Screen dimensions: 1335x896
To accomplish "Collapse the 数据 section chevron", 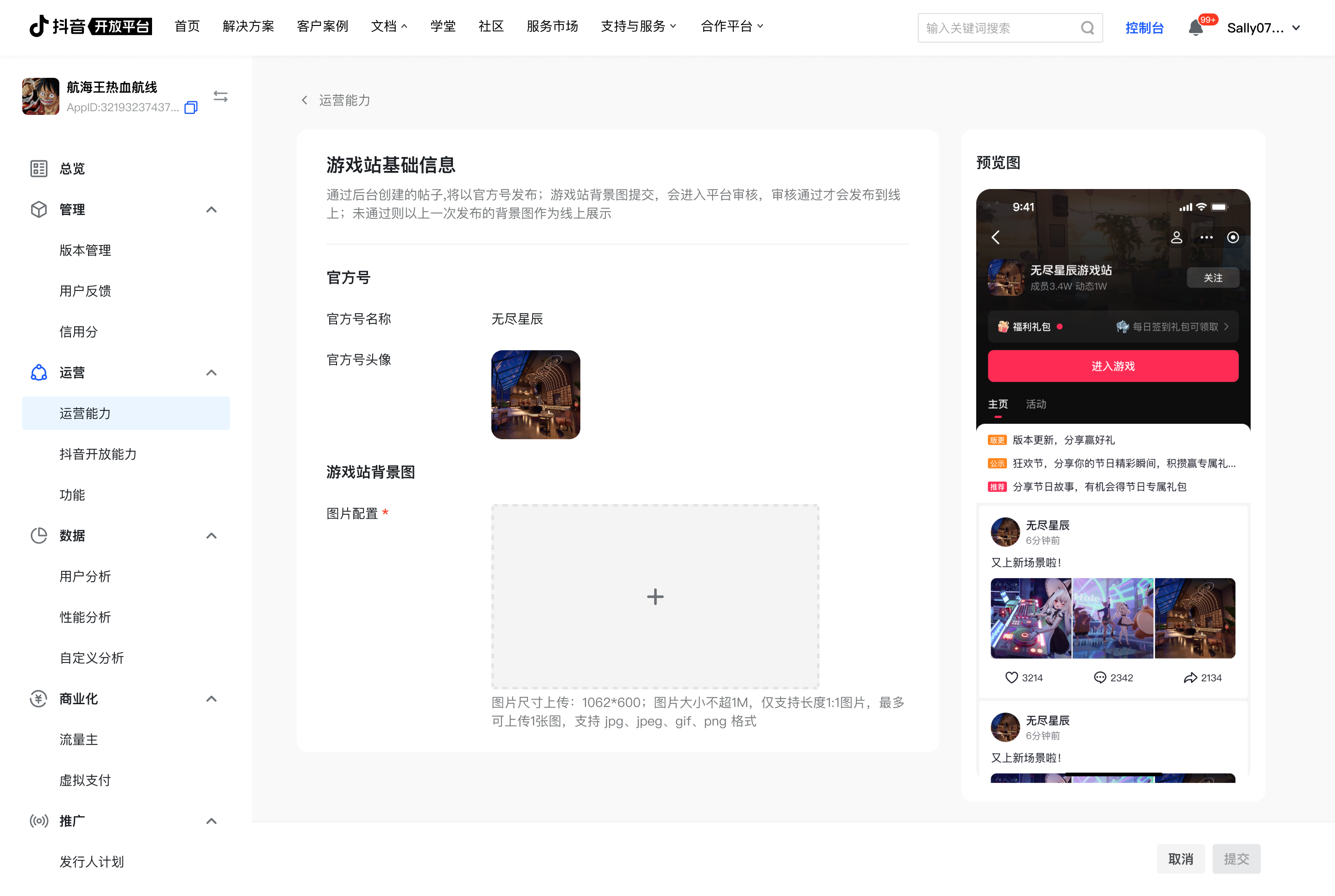I will 211,536.
